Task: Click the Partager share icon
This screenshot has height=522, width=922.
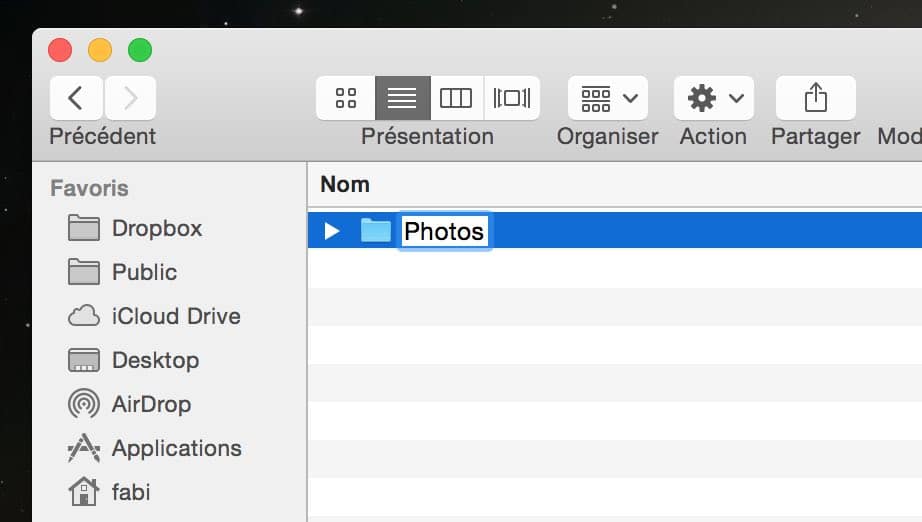Action: (816, 98)
